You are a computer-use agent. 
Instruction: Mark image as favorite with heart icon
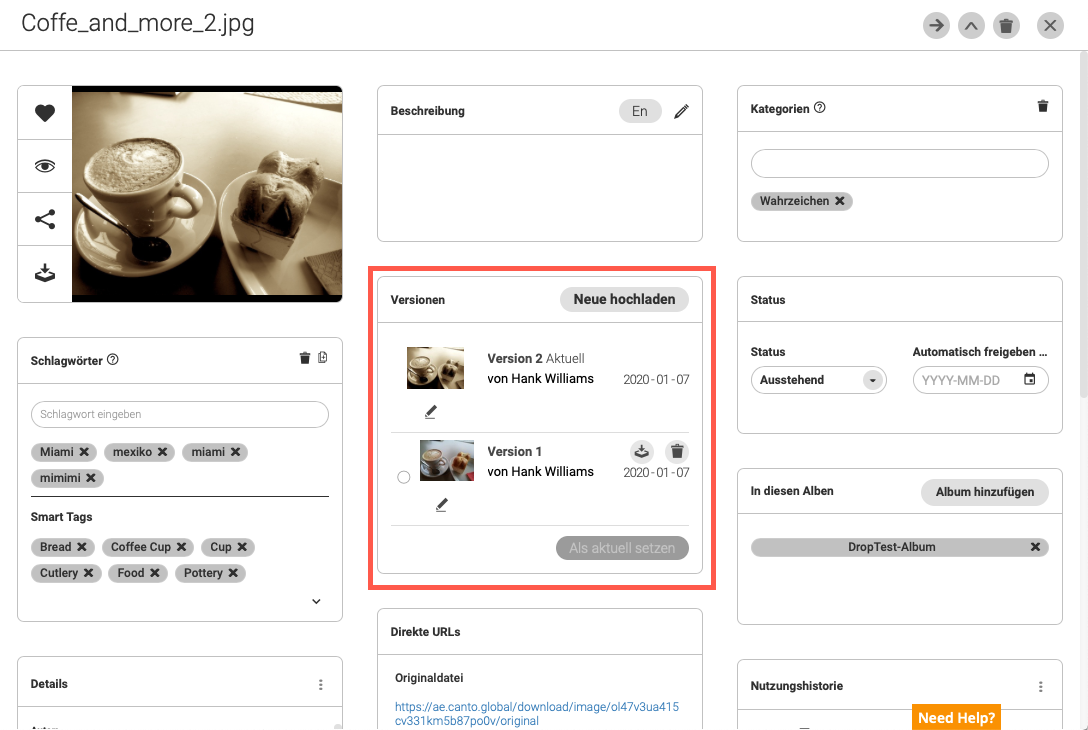tap(45, 112)
